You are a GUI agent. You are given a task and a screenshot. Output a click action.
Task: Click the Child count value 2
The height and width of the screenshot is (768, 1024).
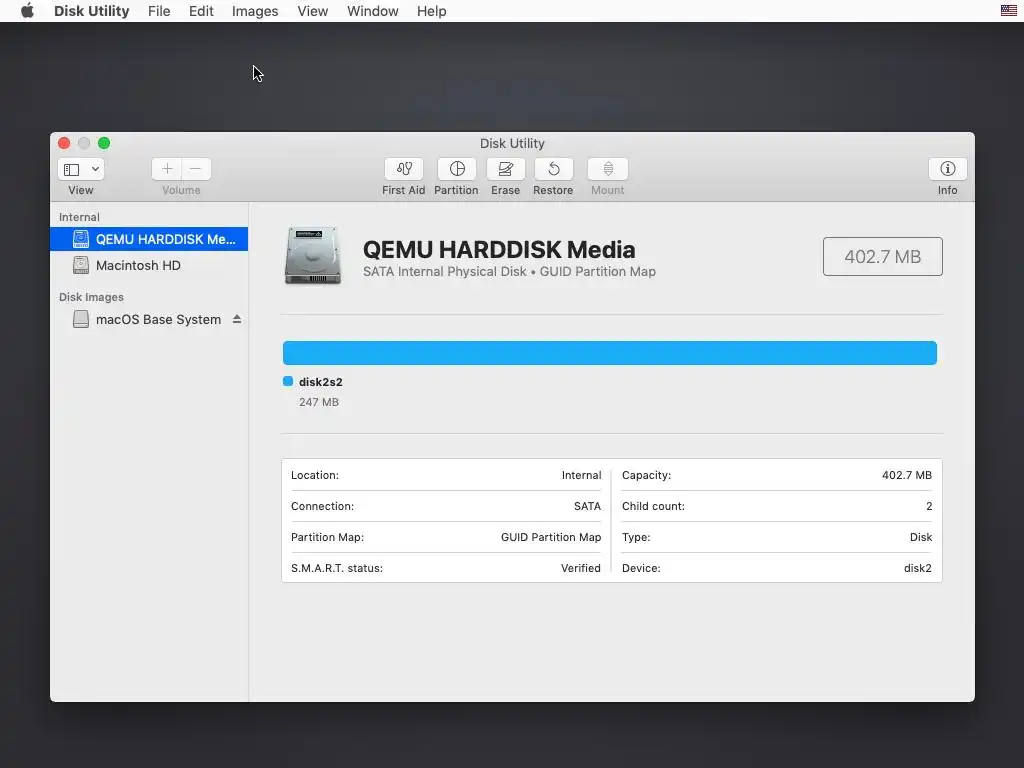click(x=929, y=506)
